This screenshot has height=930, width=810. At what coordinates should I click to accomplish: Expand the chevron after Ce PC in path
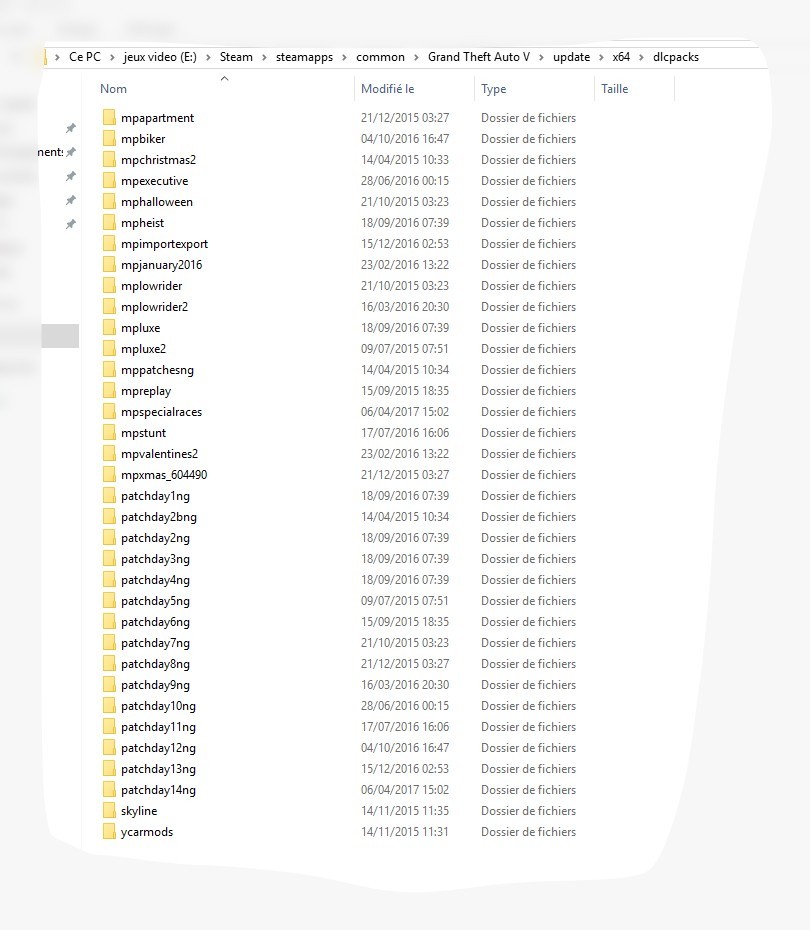[112, 58]
